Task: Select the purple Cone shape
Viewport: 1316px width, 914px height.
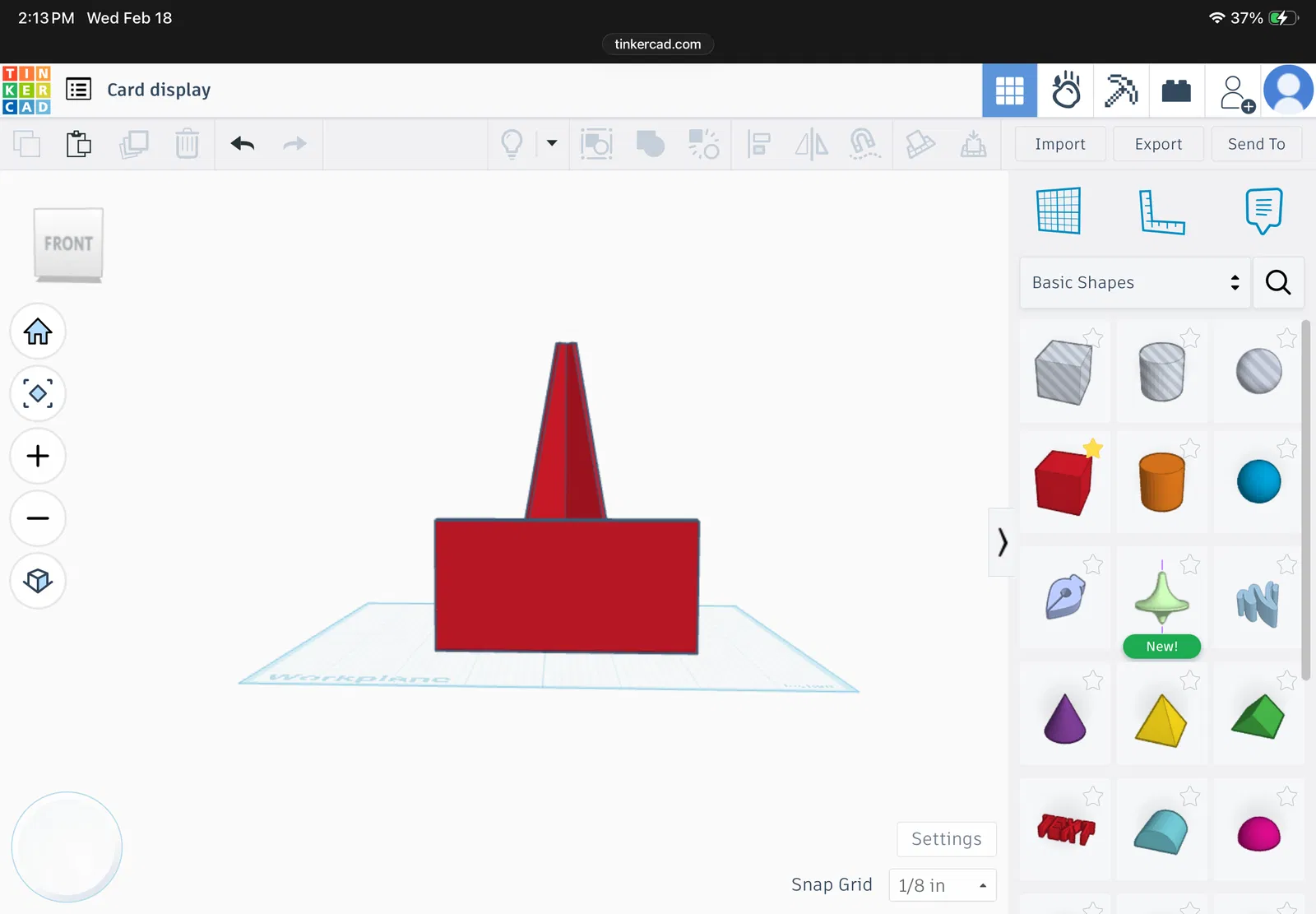Action: (1064, 718)
